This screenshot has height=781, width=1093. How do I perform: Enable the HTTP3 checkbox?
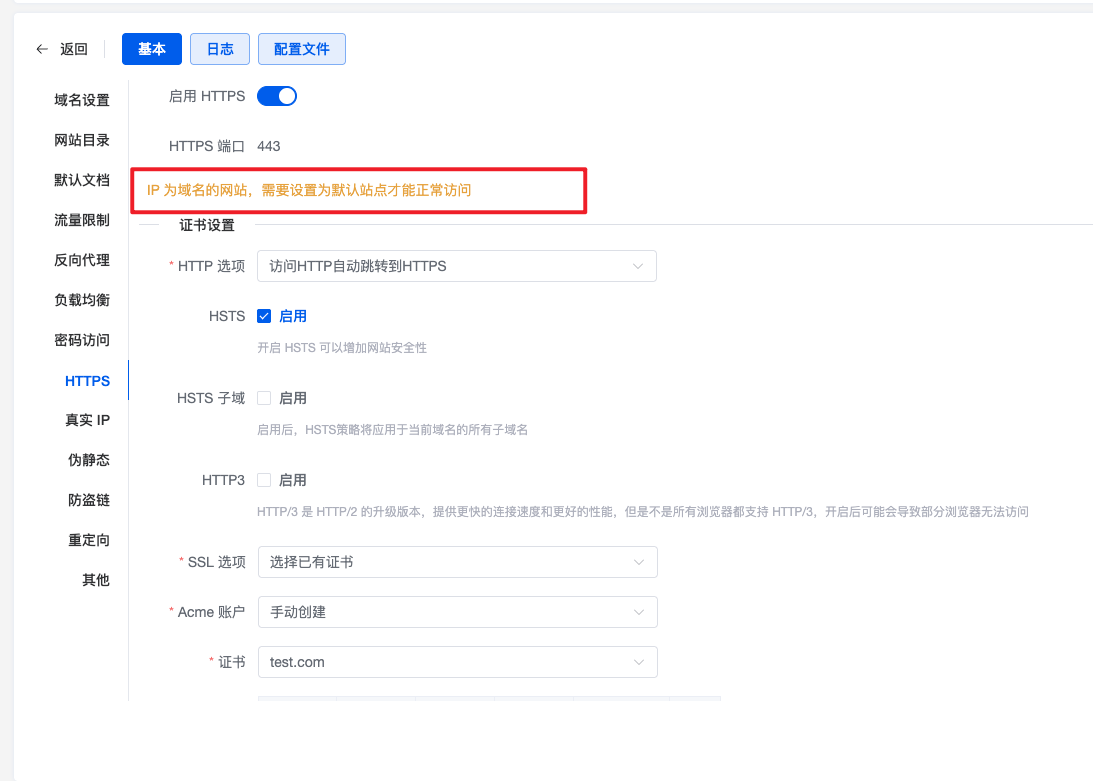click(x=263, y=480)
